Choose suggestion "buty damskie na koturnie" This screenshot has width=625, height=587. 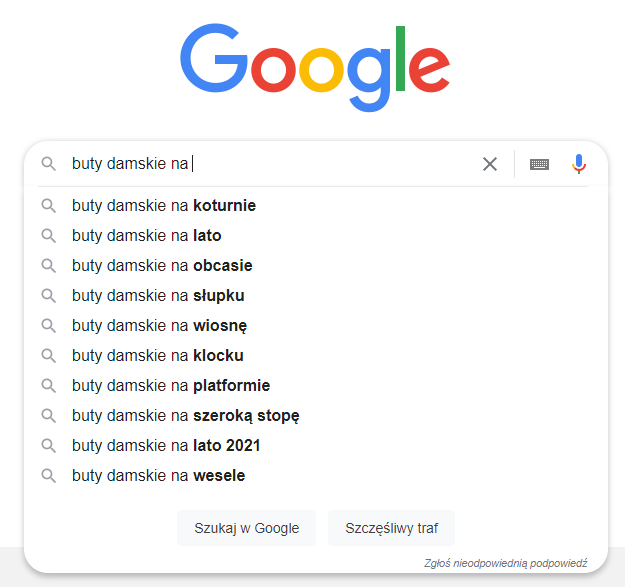tap(164, 206)
